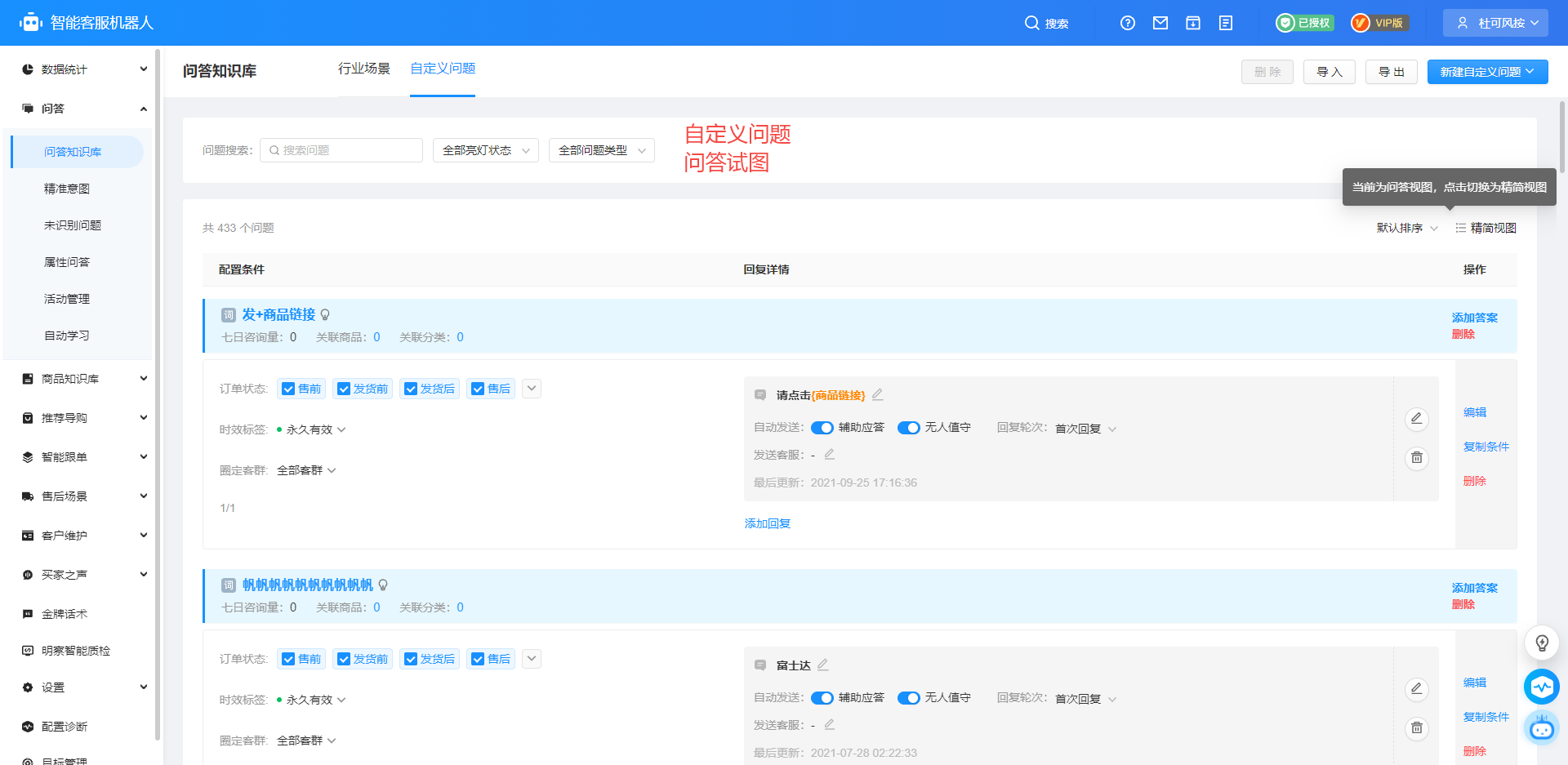
Task: Click the robot logo icon in header
Action: click(31, 23)
